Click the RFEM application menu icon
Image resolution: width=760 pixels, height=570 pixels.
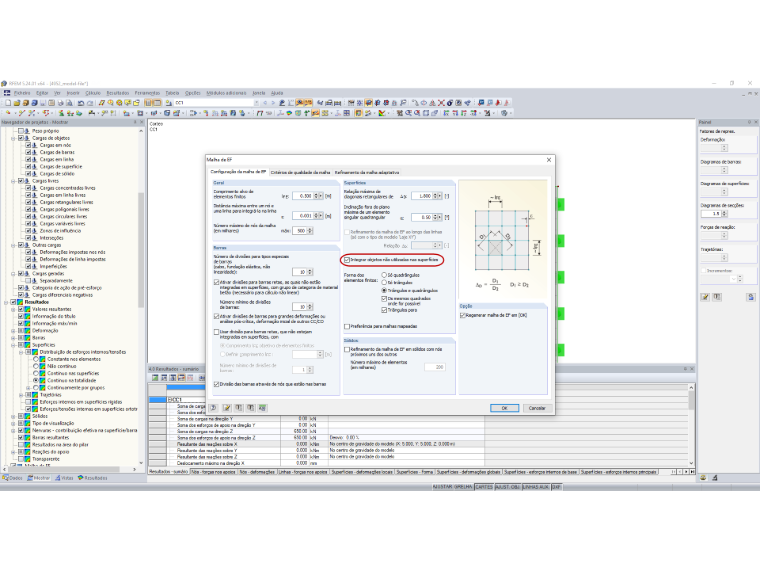tap(7, 93)
